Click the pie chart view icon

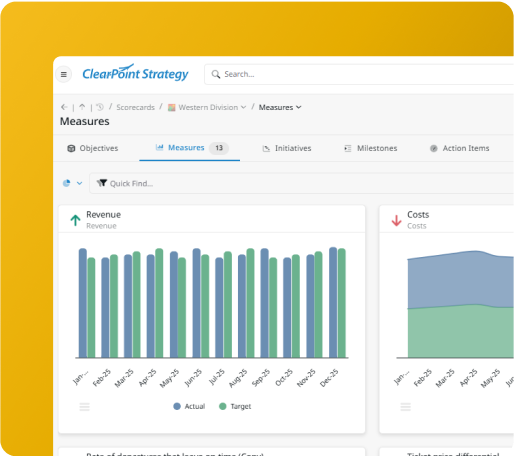click(67, 183)
